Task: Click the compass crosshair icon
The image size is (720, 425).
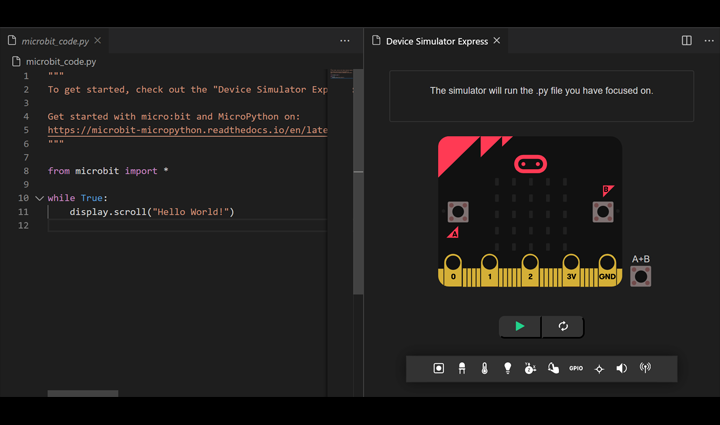Action: [599, 369]
